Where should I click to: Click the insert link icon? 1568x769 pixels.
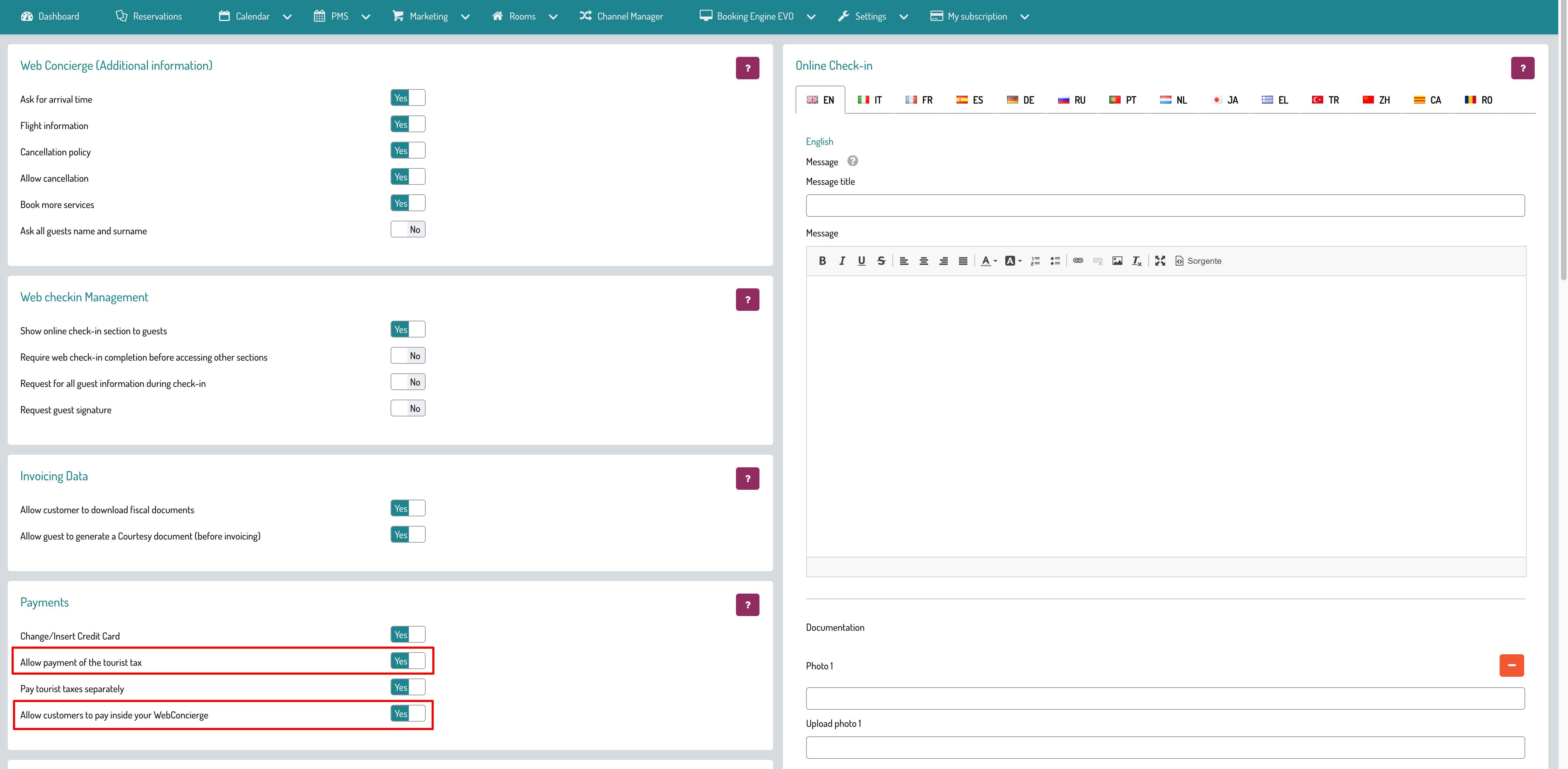coord(1078,261)
